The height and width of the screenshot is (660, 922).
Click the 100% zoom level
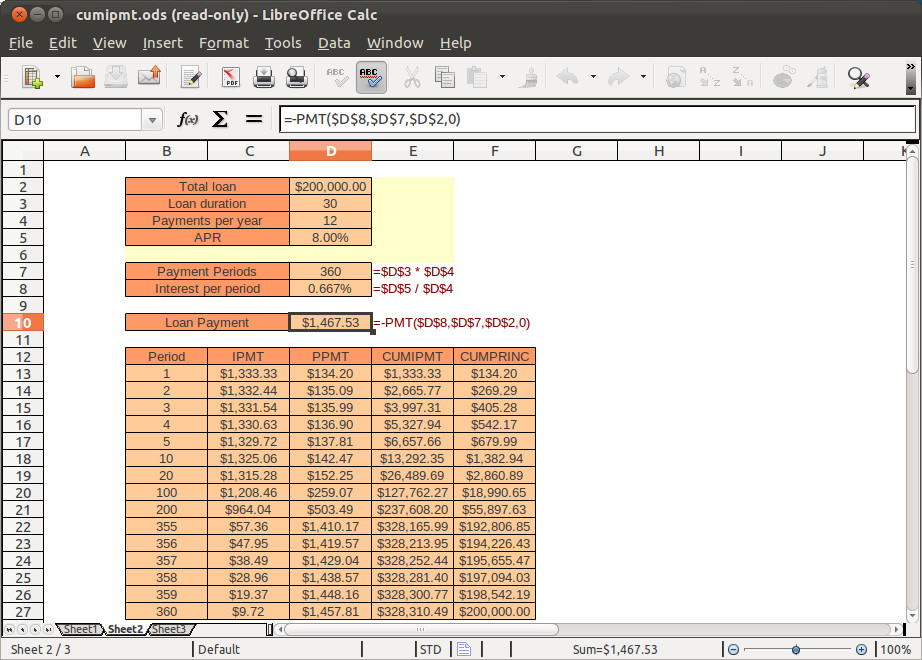(x=896, y=649)
